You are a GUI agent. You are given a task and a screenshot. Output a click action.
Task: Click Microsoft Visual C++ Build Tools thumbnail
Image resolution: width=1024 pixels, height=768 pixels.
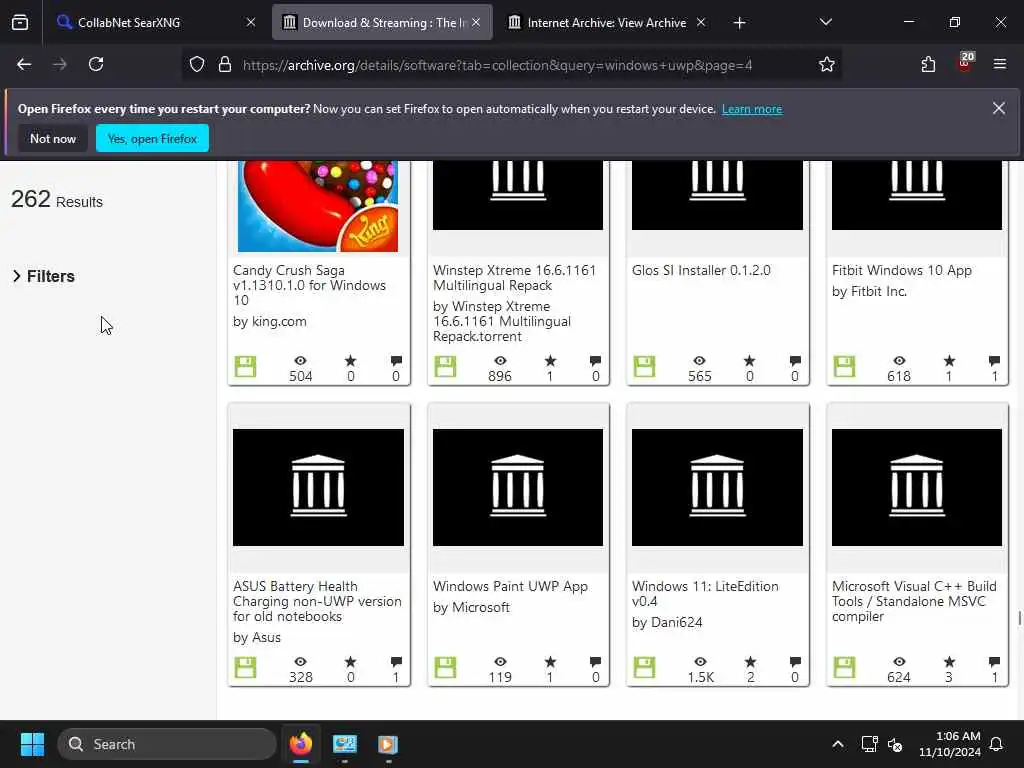click(917, 487)
